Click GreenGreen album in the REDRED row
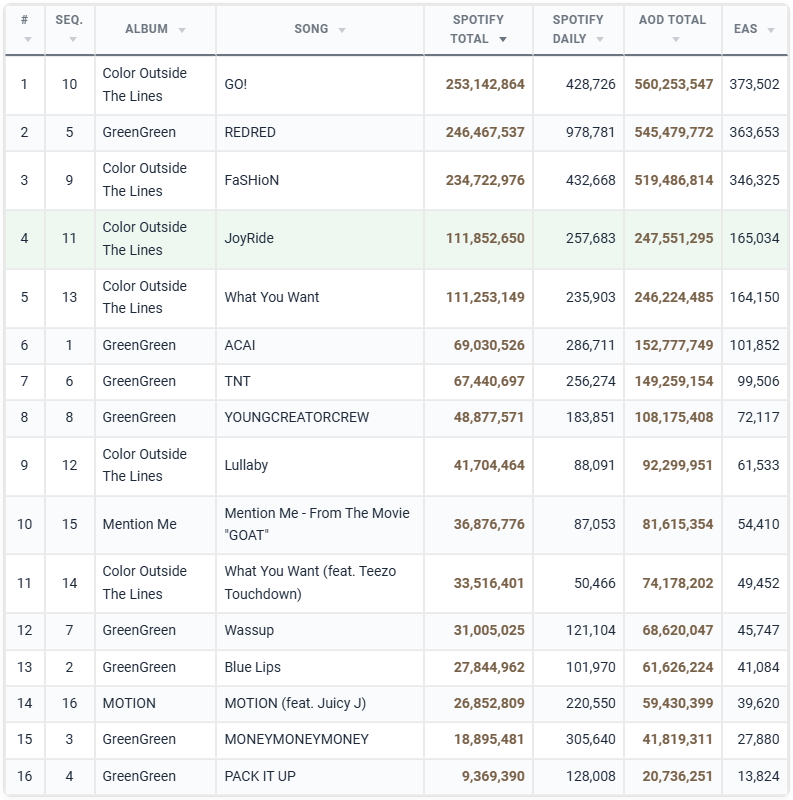 coord(139,132)
